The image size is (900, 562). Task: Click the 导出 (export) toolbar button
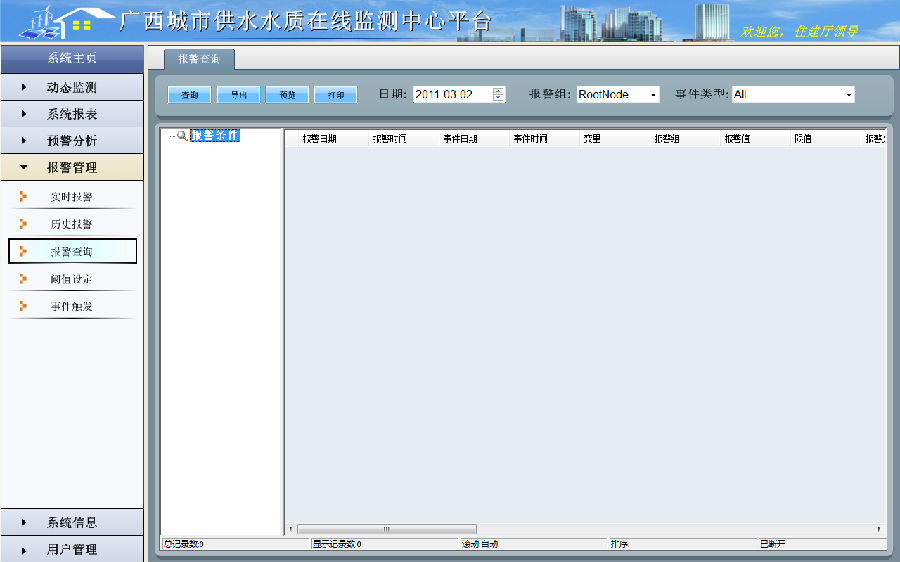(x=238, y=95)
